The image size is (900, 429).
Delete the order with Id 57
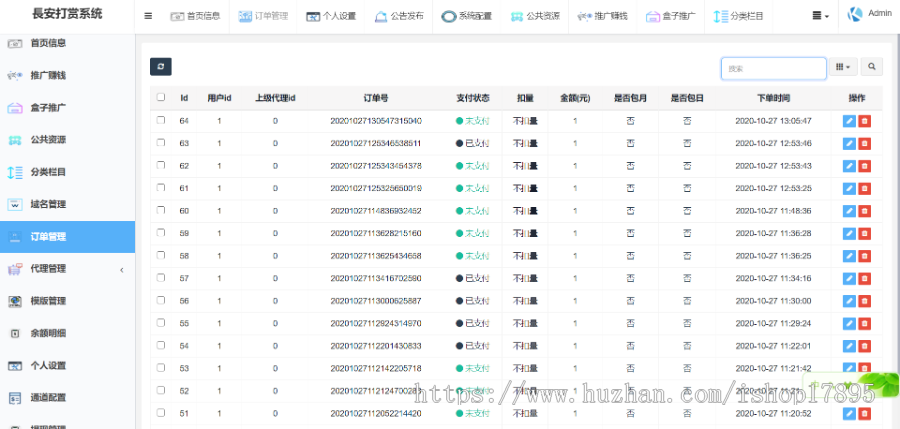click(865, 278)
